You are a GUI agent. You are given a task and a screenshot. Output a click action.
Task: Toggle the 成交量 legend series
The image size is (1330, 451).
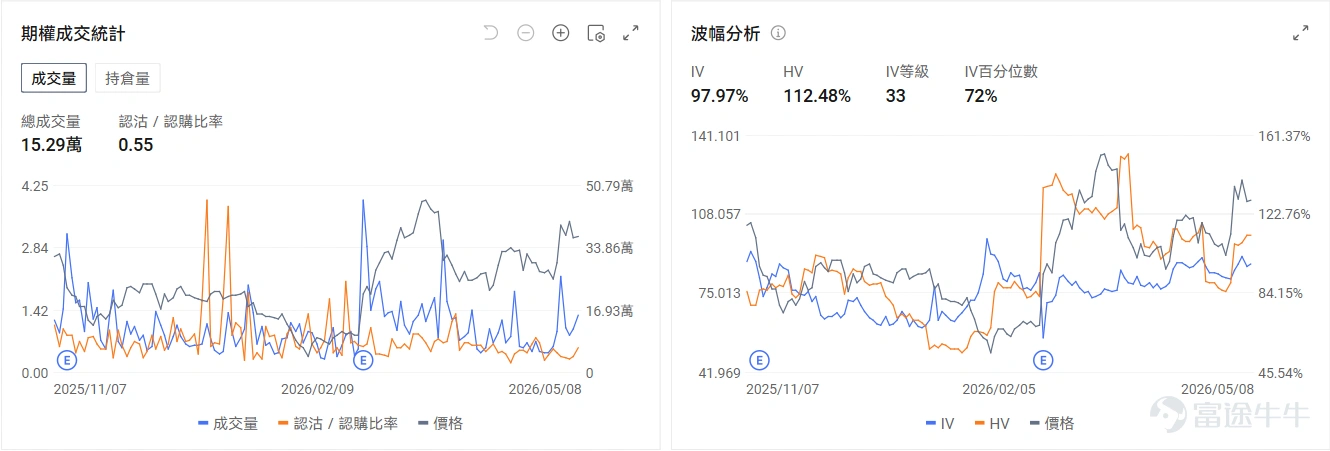click(228, 424)
